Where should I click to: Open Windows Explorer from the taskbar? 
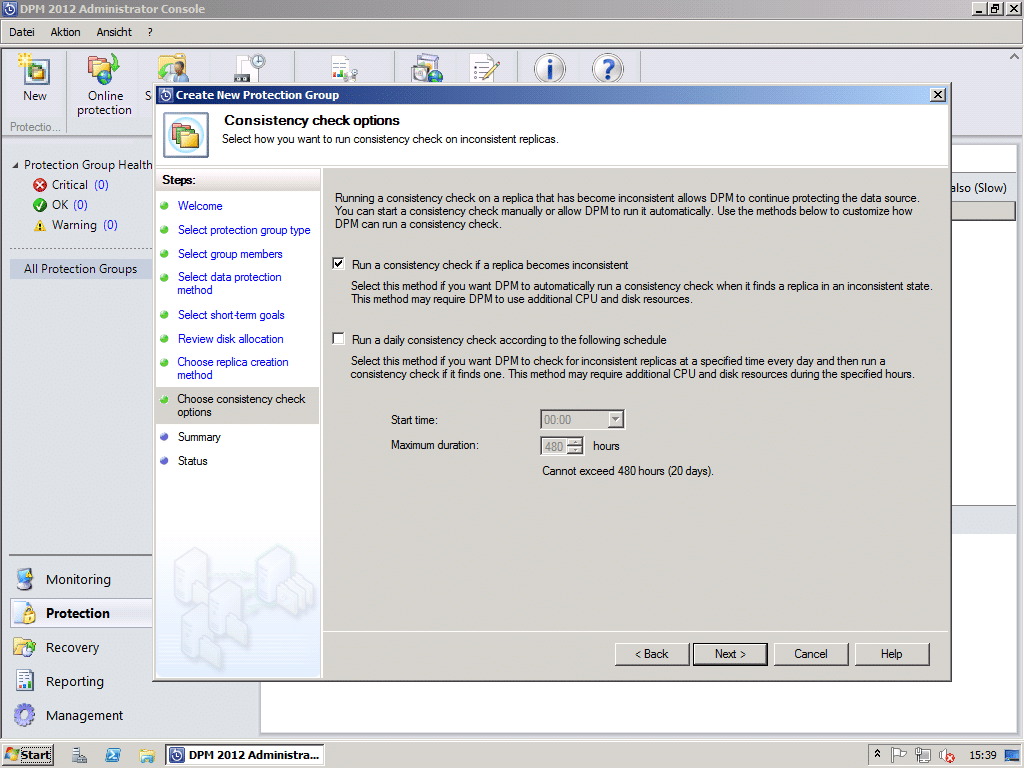[147, 755]
